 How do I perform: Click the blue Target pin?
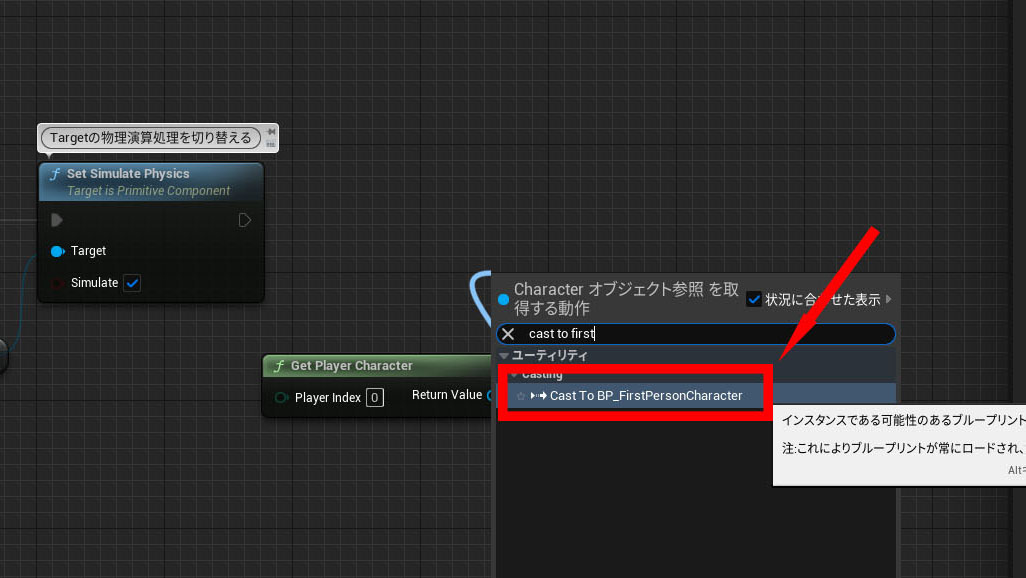click(x=57, y=251)
